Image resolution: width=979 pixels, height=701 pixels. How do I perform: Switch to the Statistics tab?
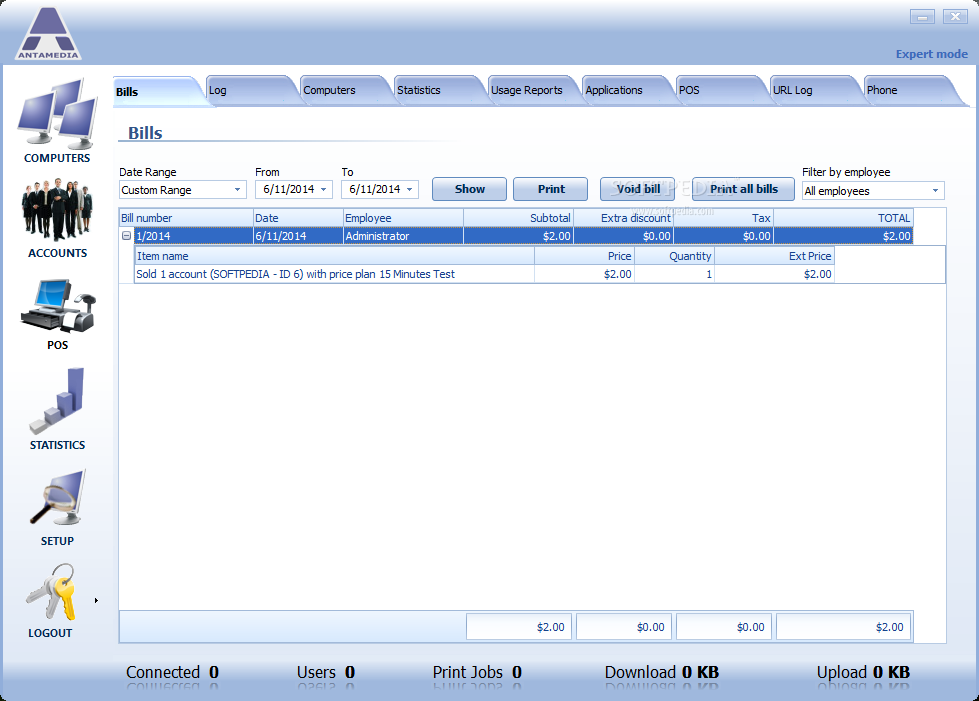tap(438, 91)
